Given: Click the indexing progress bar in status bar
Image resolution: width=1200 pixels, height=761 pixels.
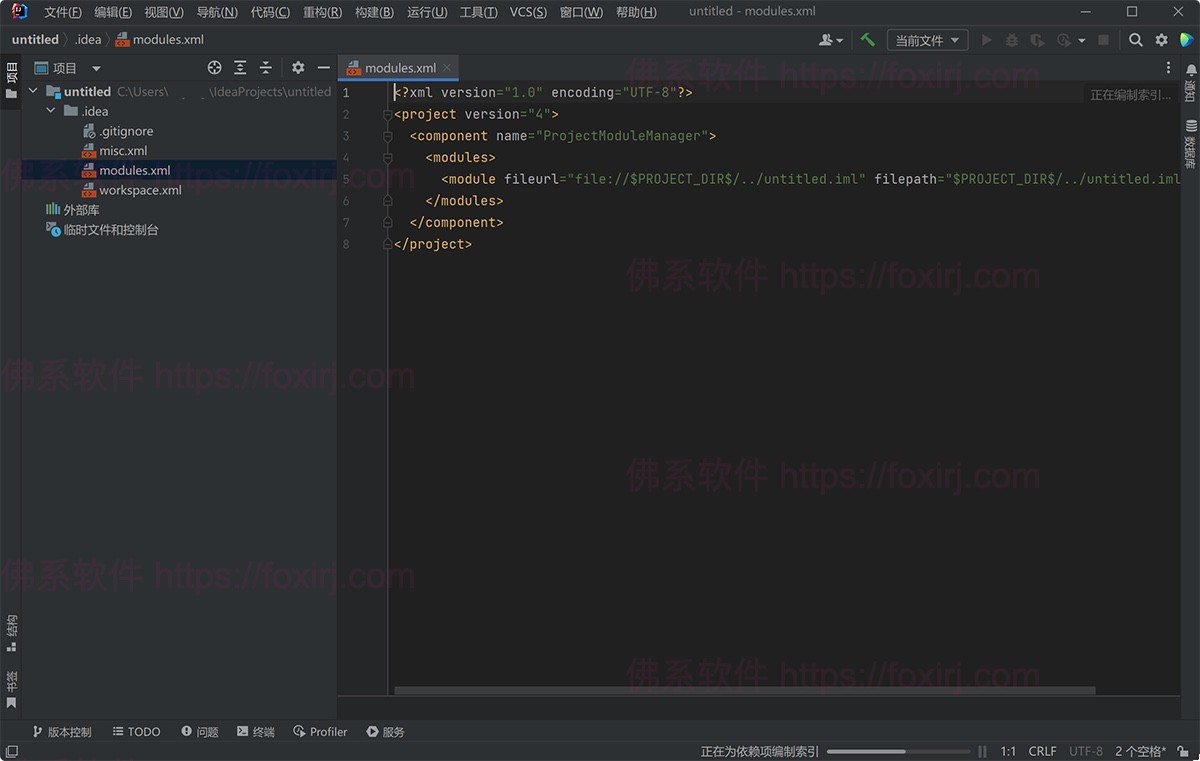Looking at the screenshot, I should pyautogui.click(x=898, y=751).
